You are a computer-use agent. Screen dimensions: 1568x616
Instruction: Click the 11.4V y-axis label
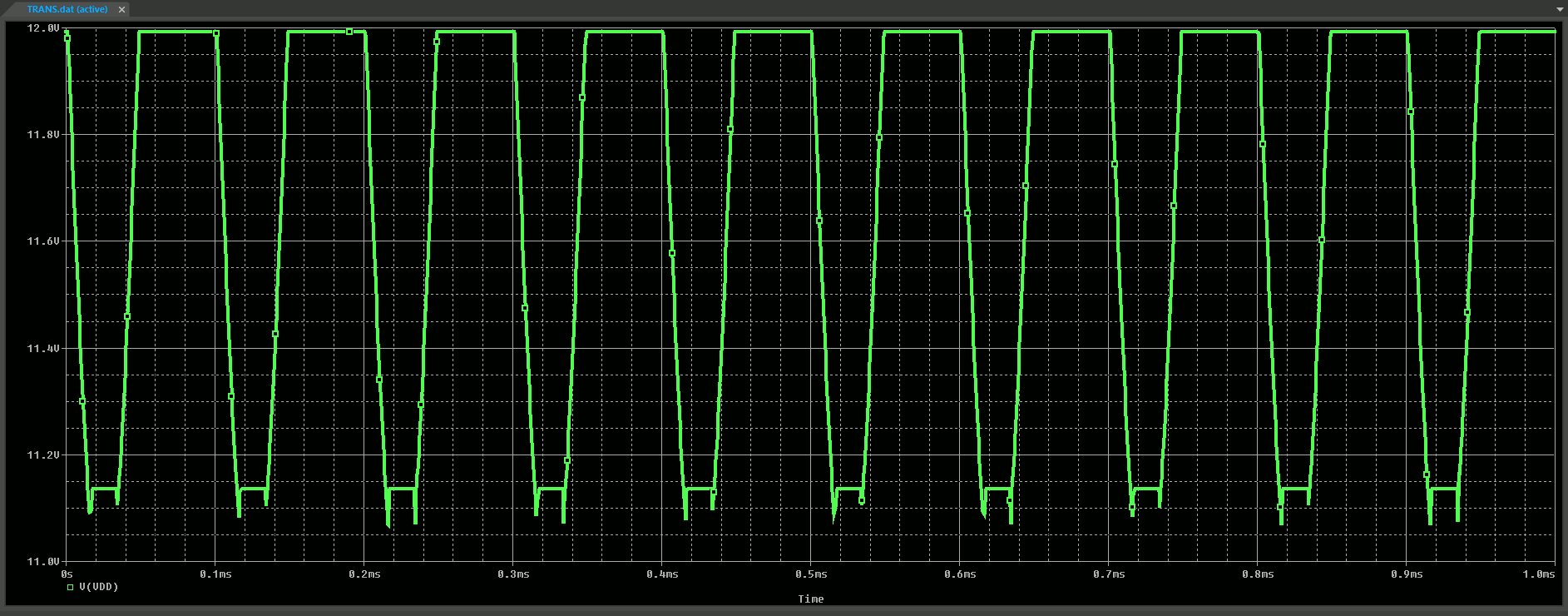43,349
